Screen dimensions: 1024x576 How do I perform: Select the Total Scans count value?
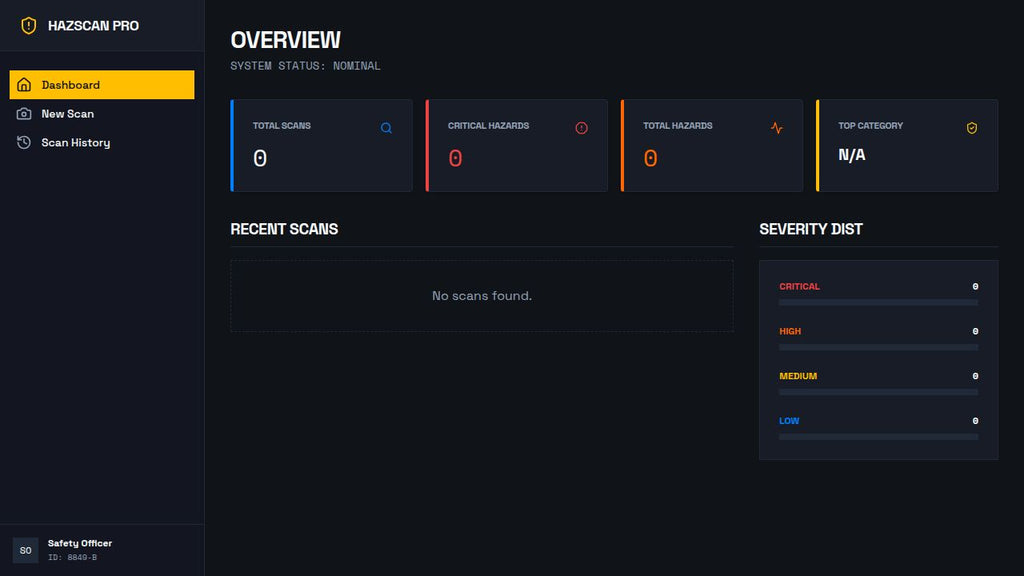(260, 159)
